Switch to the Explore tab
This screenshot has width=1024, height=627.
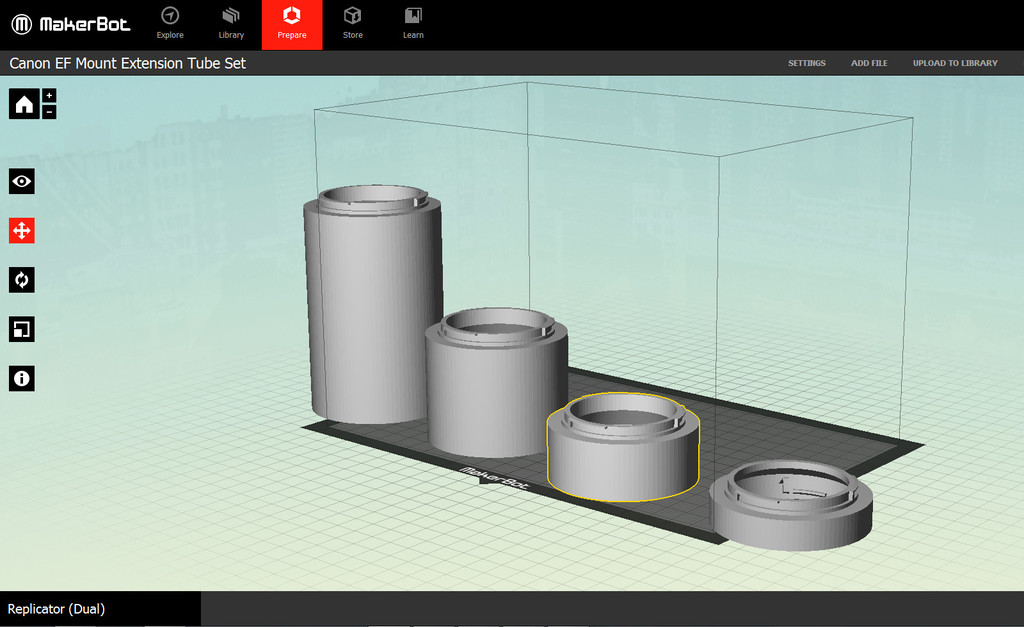(170, 24)
